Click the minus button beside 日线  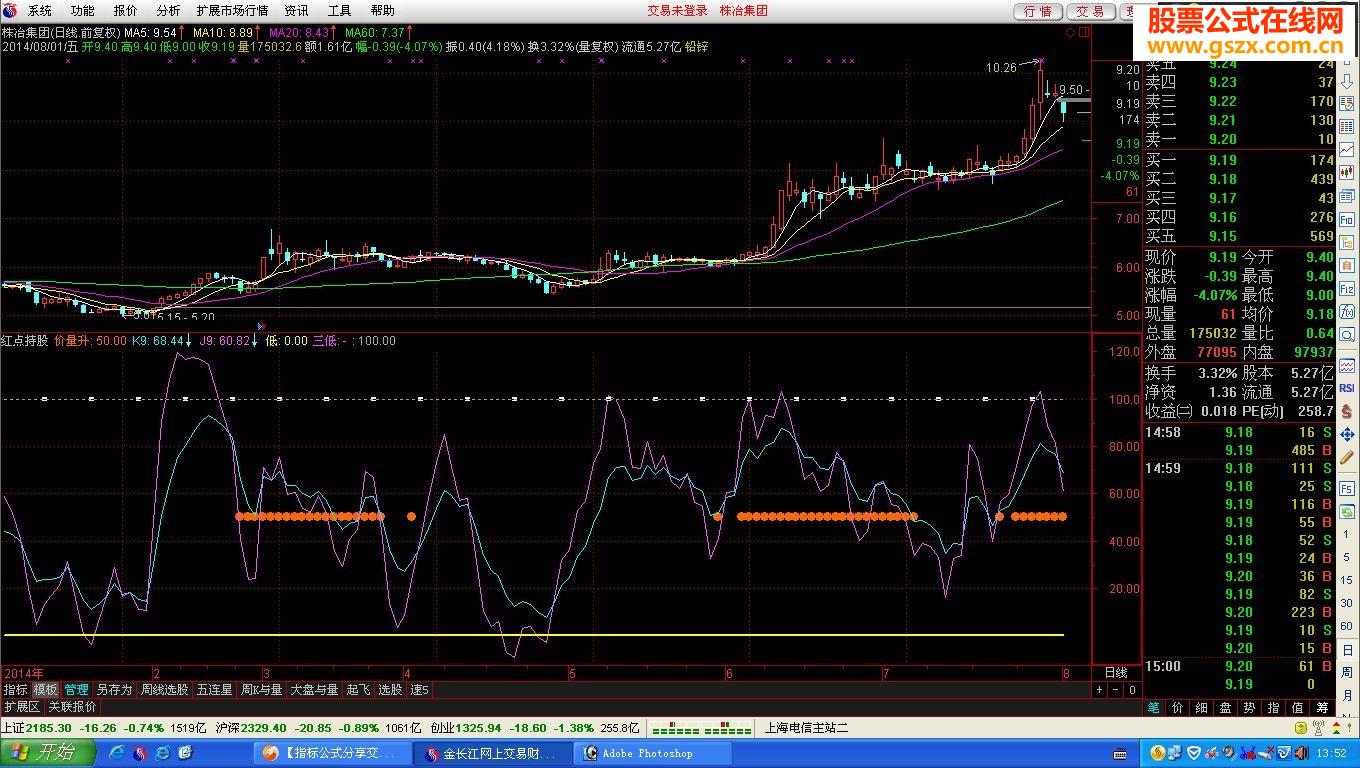[1116, 690]
